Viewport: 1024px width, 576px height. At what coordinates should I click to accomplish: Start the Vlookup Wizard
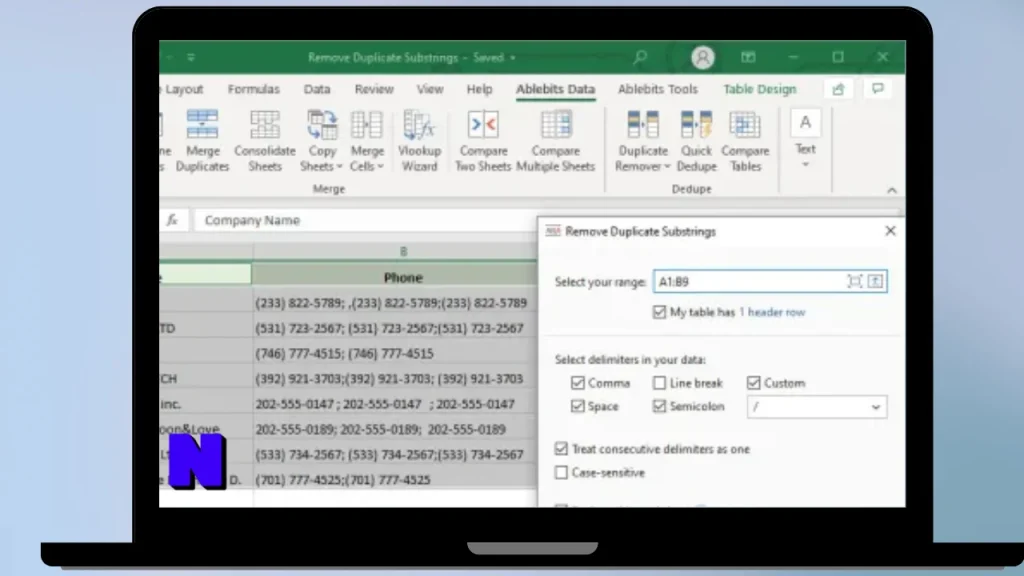click(419, 141)
